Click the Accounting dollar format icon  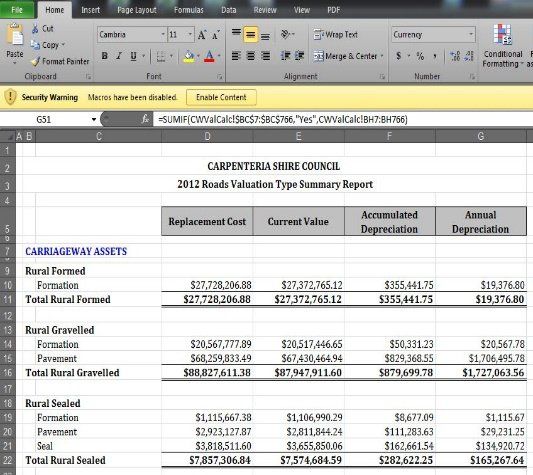pos(399,56)
